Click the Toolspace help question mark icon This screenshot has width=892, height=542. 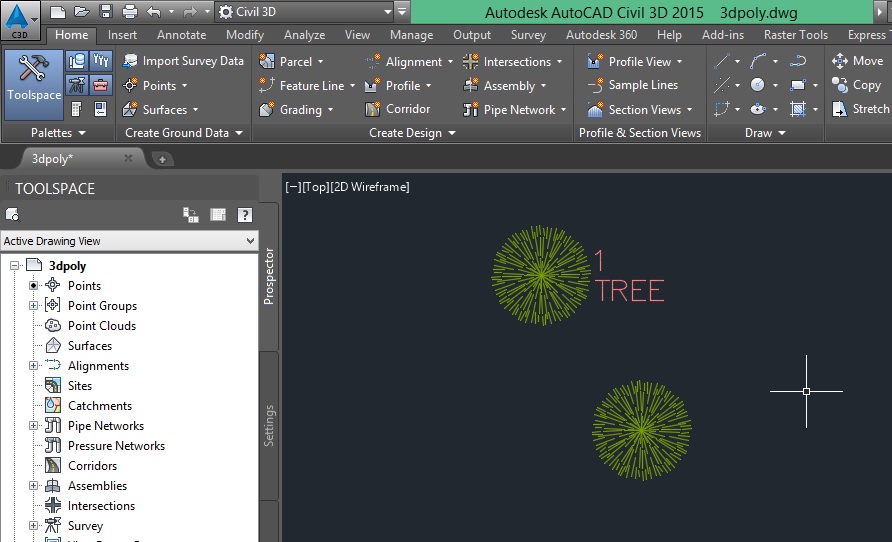click(x=244, y=214)
